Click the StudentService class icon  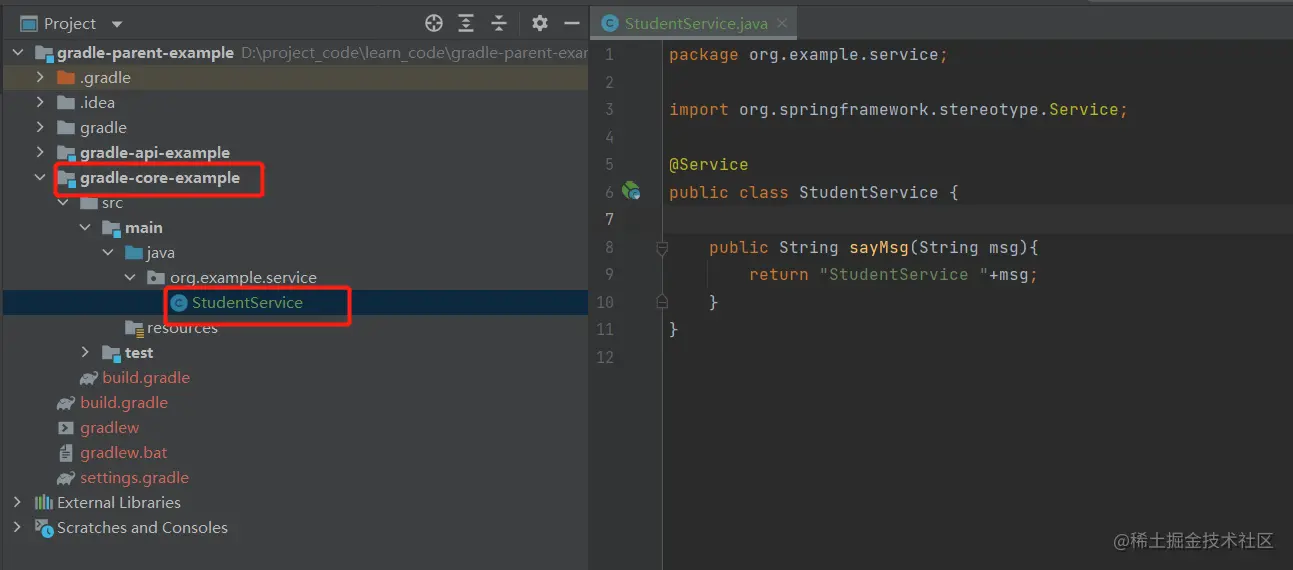coord(179,302)
